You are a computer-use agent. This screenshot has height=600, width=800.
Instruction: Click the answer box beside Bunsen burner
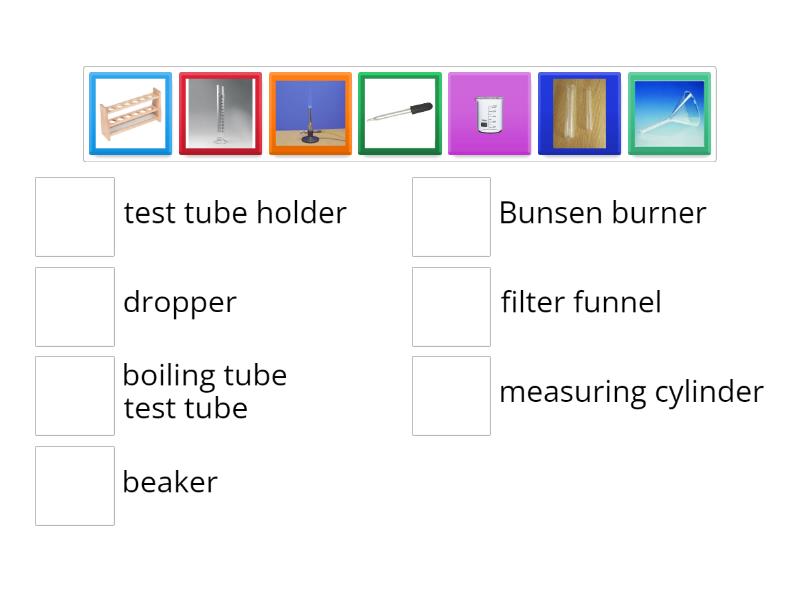coord(451,217)
